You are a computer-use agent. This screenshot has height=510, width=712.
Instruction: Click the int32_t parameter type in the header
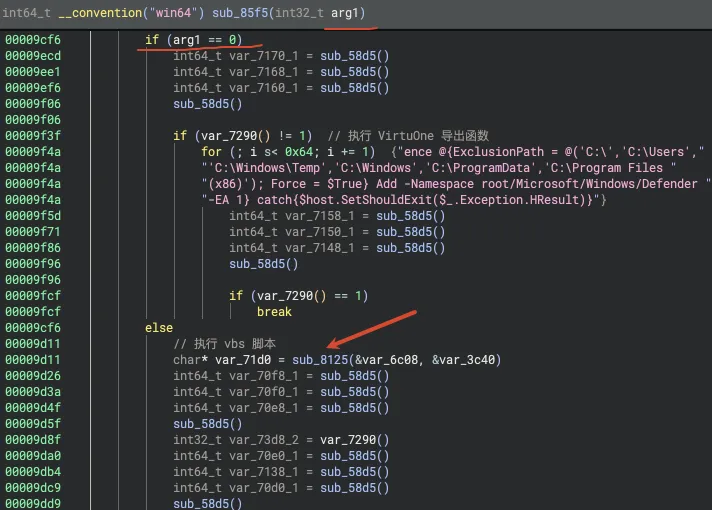point(299,13)
